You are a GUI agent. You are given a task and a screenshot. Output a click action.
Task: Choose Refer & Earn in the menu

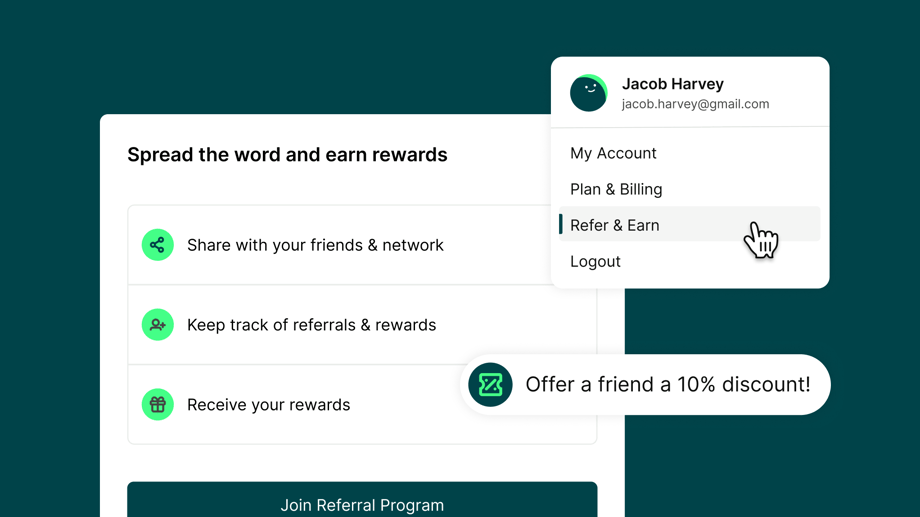tap(689, 224)
